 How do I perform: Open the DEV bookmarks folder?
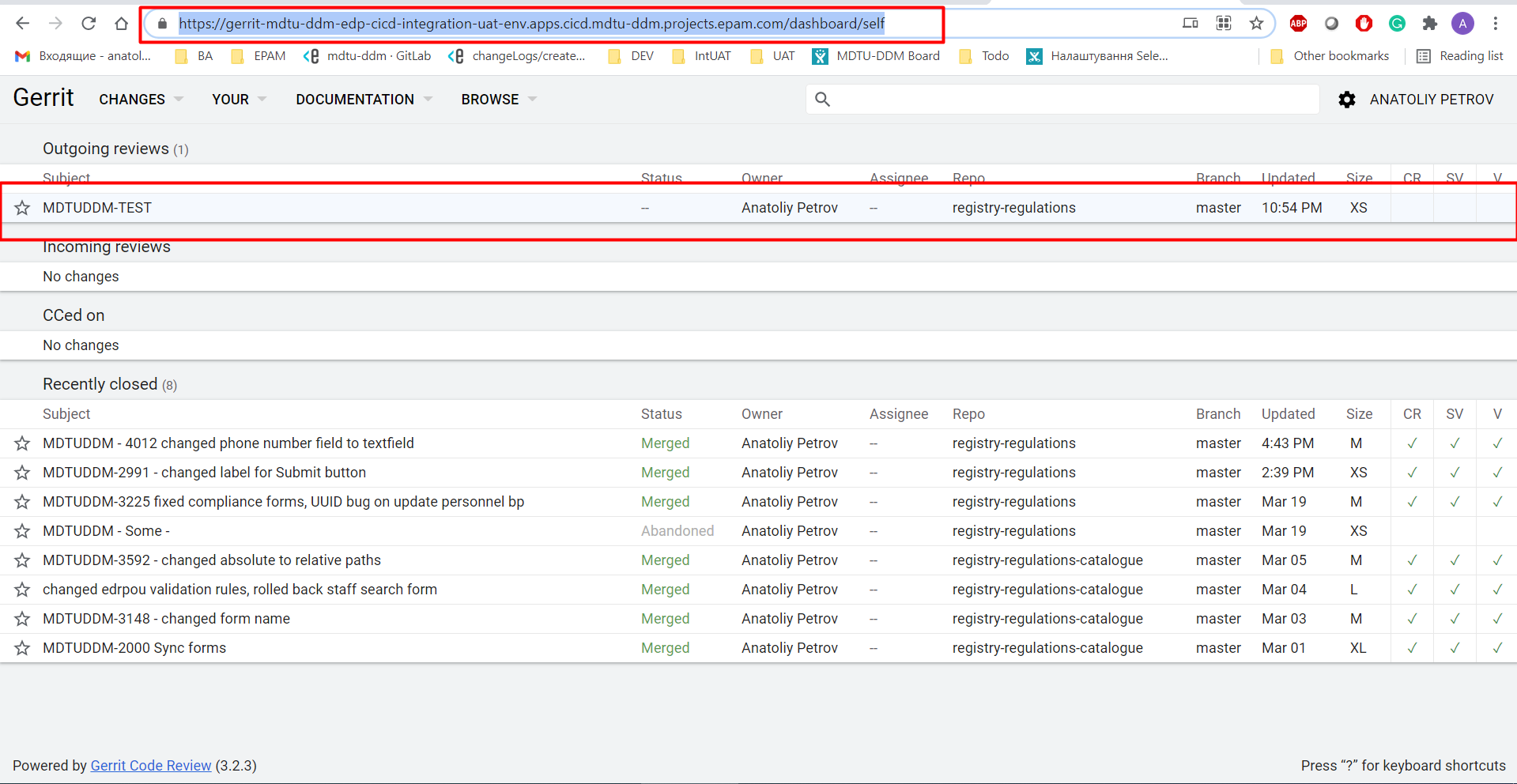[631, 56]
